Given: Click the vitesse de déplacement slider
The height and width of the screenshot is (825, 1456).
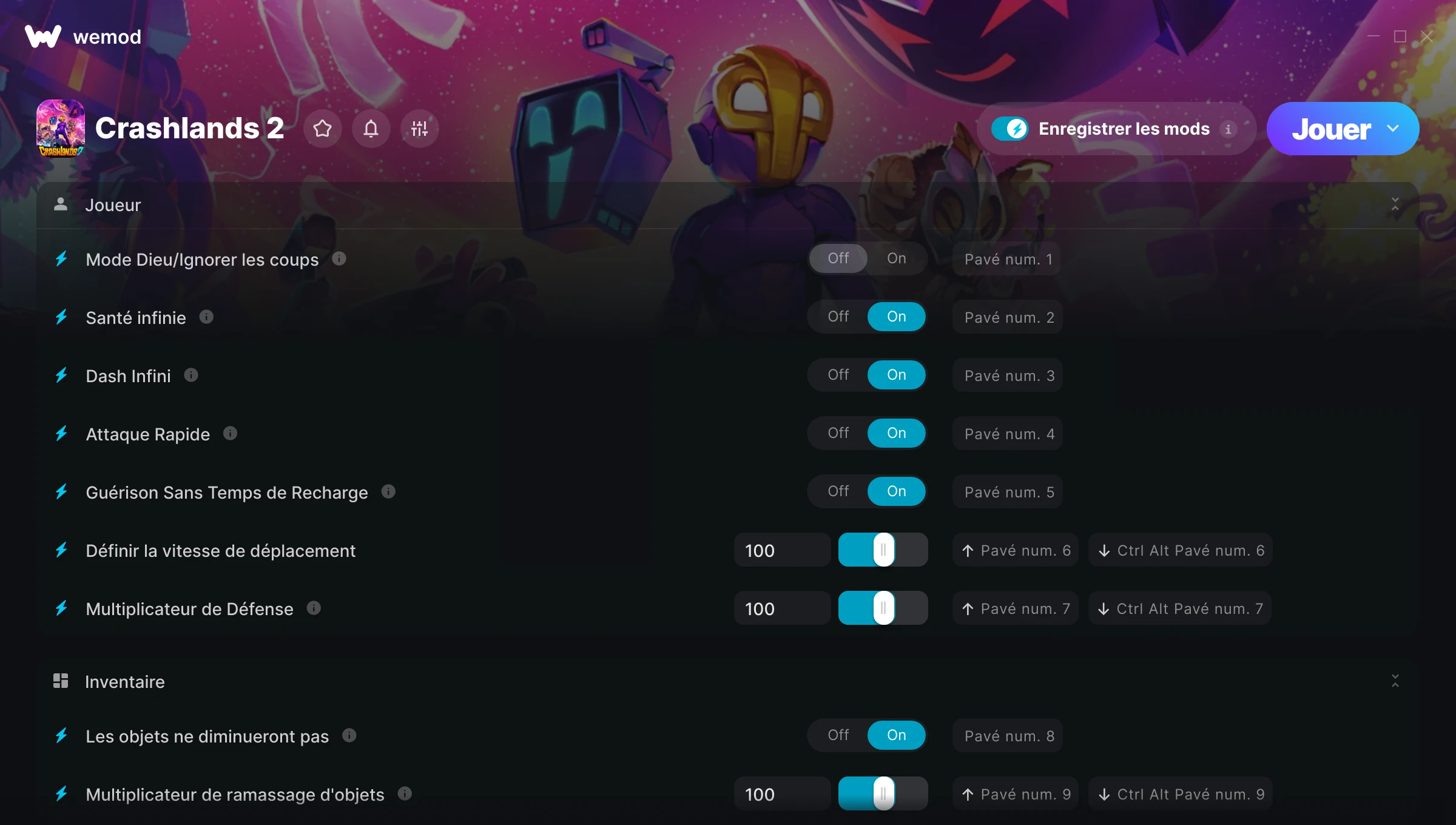Looking at the screenshot, I should pos(883,550).
